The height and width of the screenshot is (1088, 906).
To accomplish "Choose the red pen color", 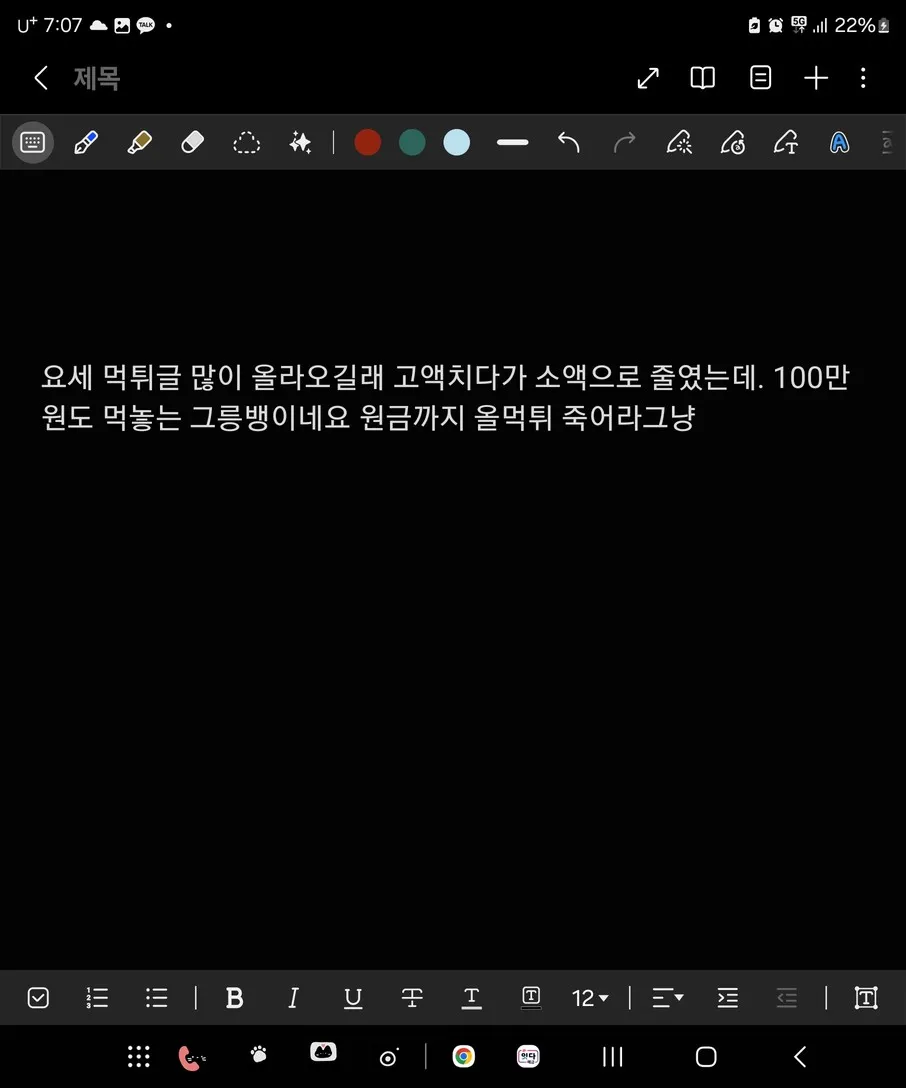I will [367, 142].
